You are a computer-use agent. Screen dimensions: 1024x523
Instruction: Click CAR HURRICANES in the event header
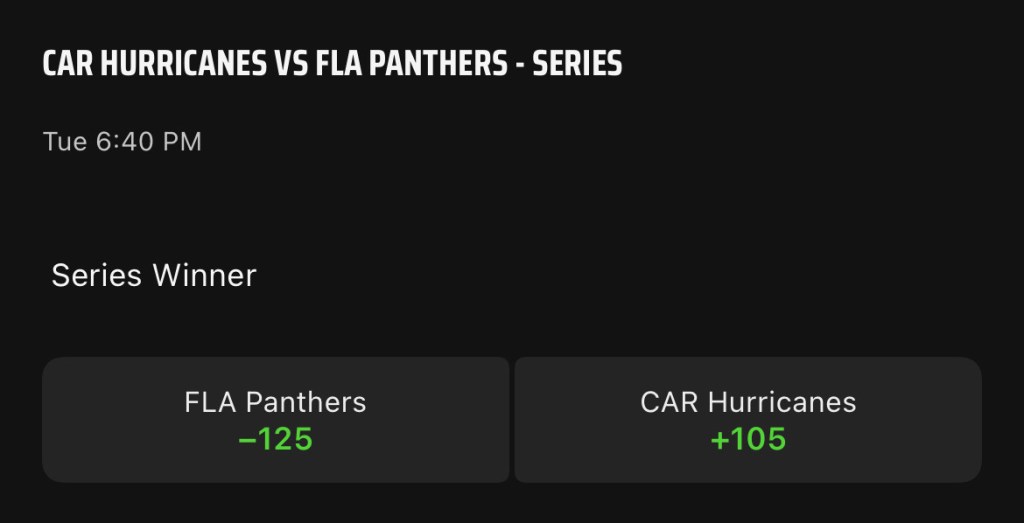coord(155,64)
